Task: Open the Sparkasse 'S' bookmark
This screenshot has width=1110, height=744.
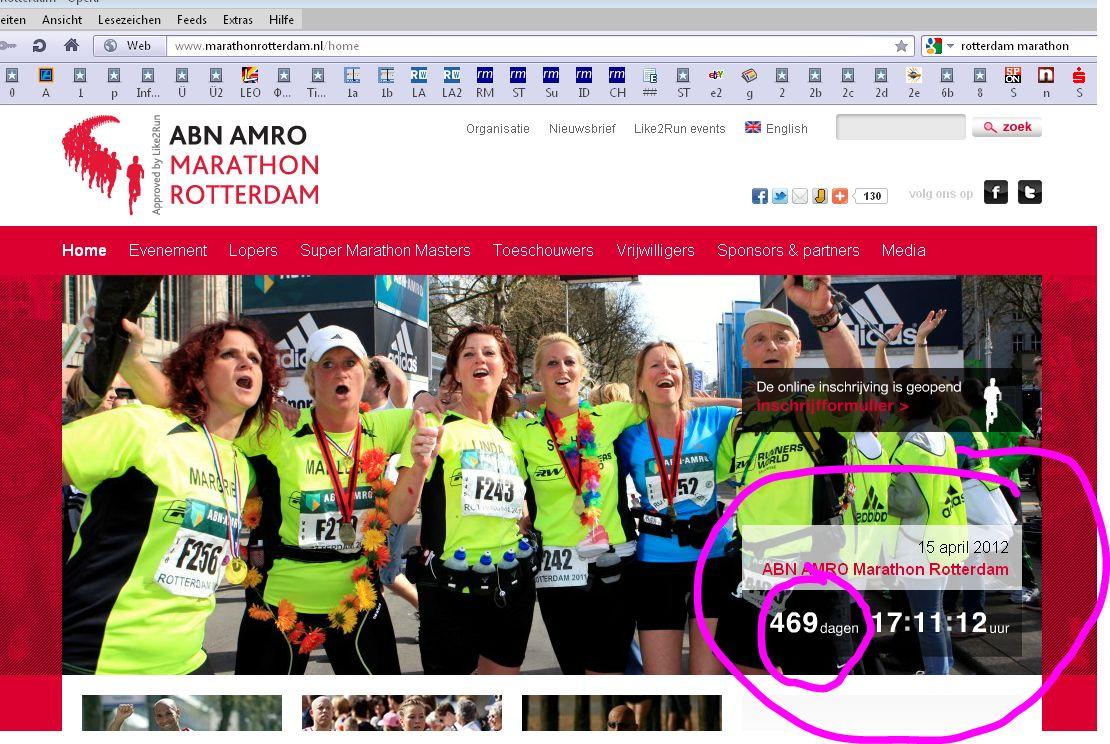Action: pos(1079,82)
